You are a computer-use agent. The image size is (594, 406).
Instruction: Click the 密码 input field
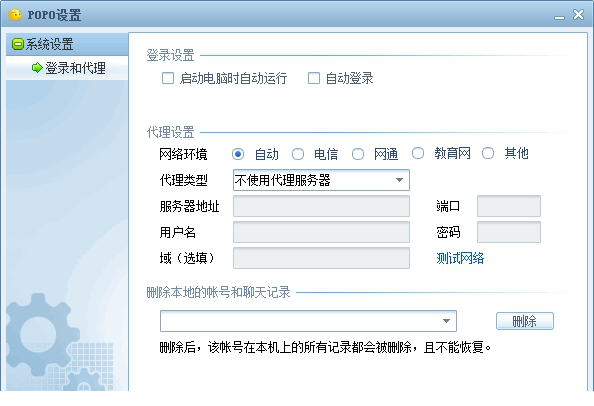(509, 232)
